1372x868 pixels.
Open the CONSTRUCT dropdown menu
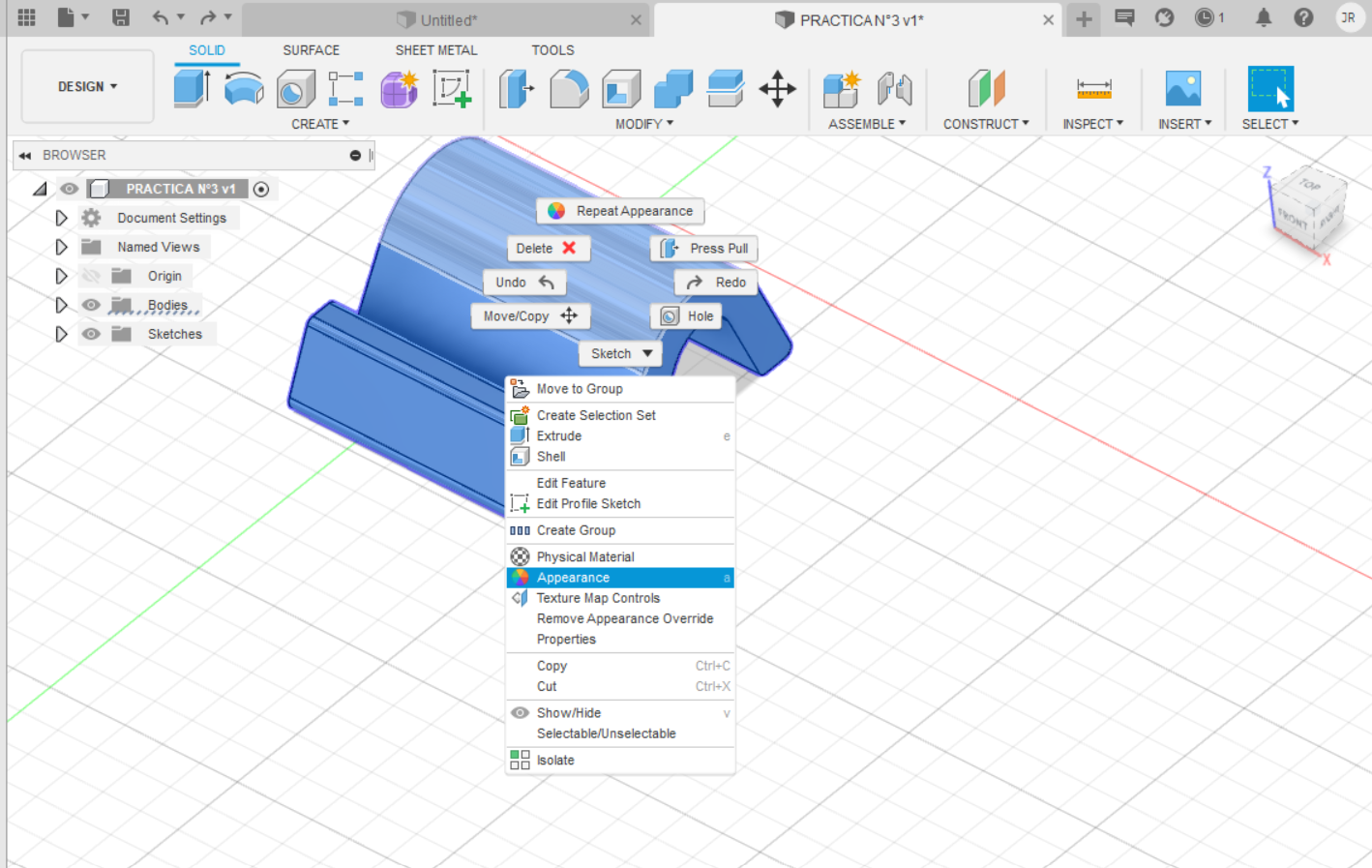pyautogui.click(x=986, y=124)
